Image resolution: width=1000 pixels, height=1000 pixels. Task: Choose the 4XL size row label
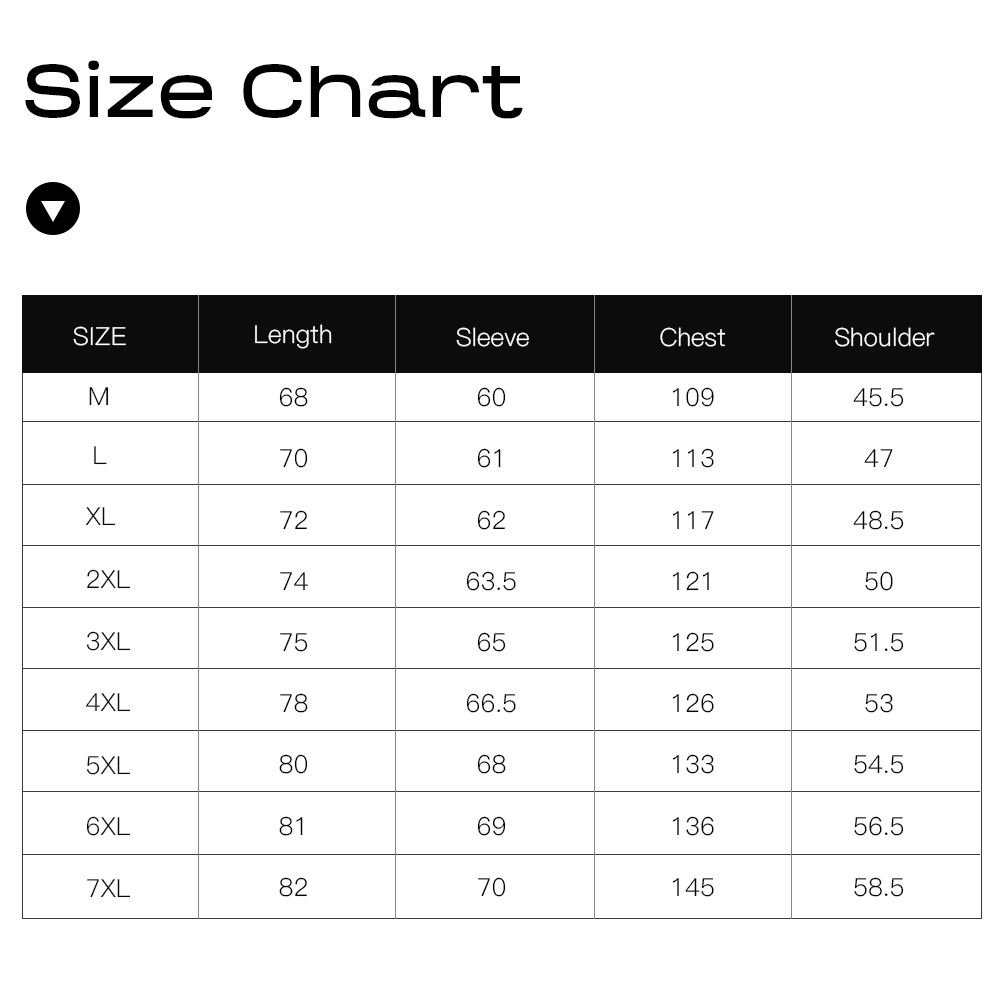click(108, 703)
